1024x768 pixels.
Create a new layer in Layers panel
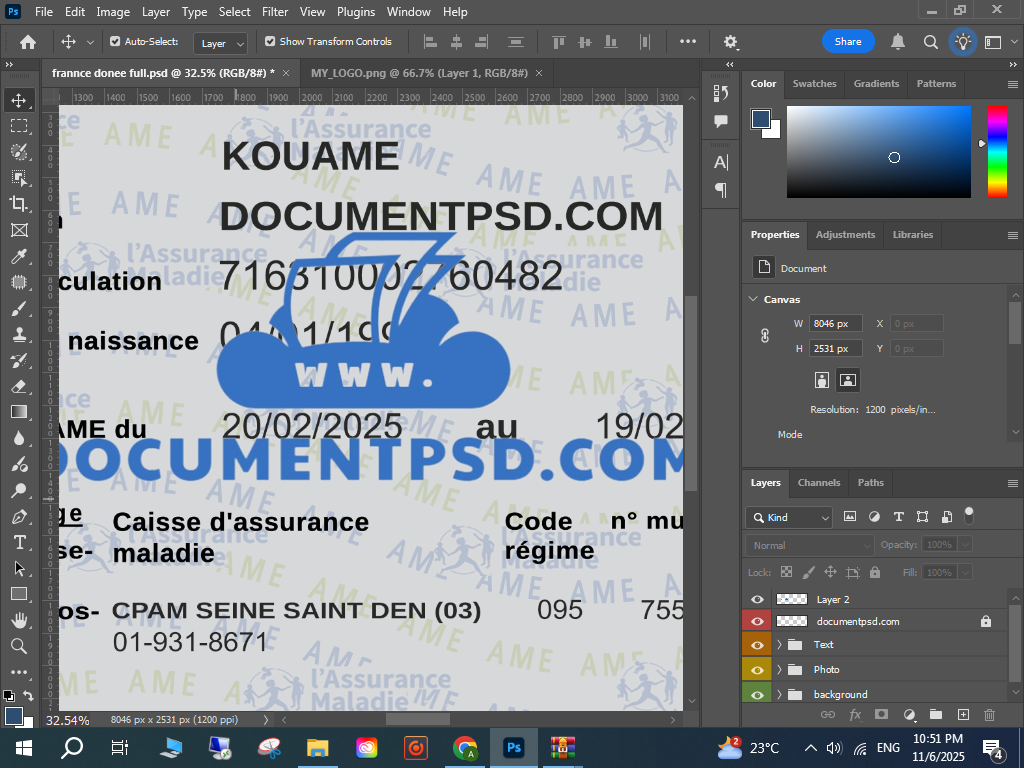pyautogui.click(x=963, y=715)
